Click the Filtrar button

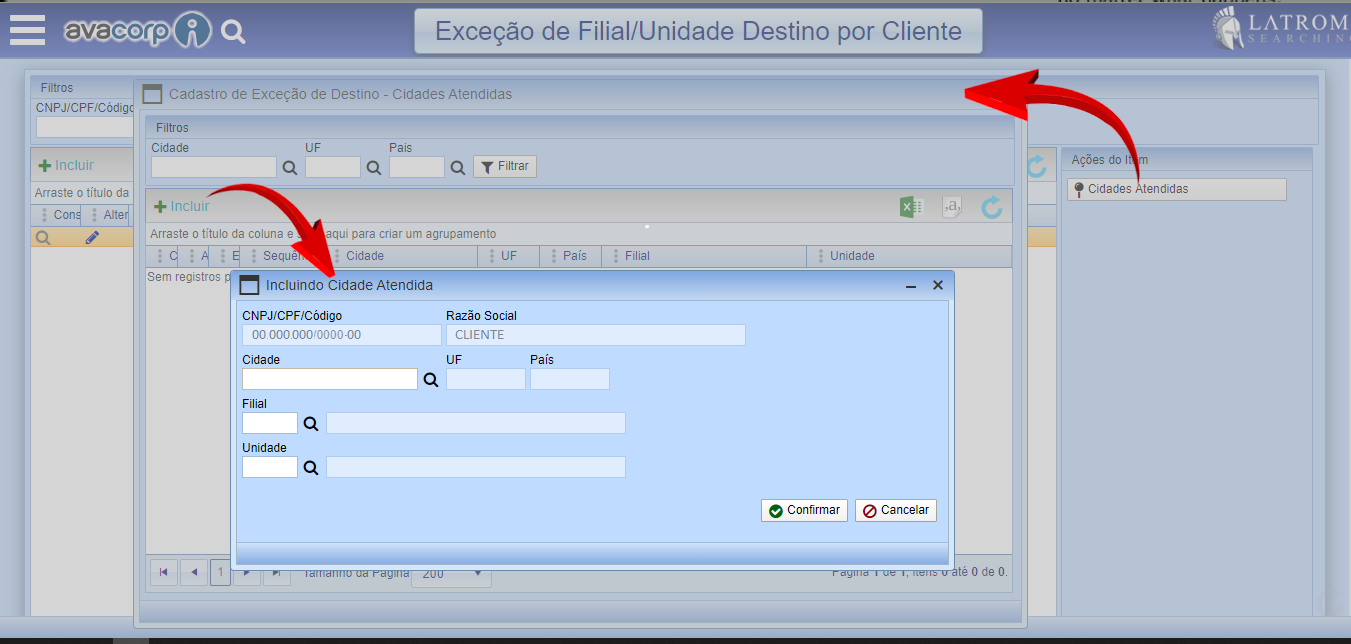tap(505, 166)
